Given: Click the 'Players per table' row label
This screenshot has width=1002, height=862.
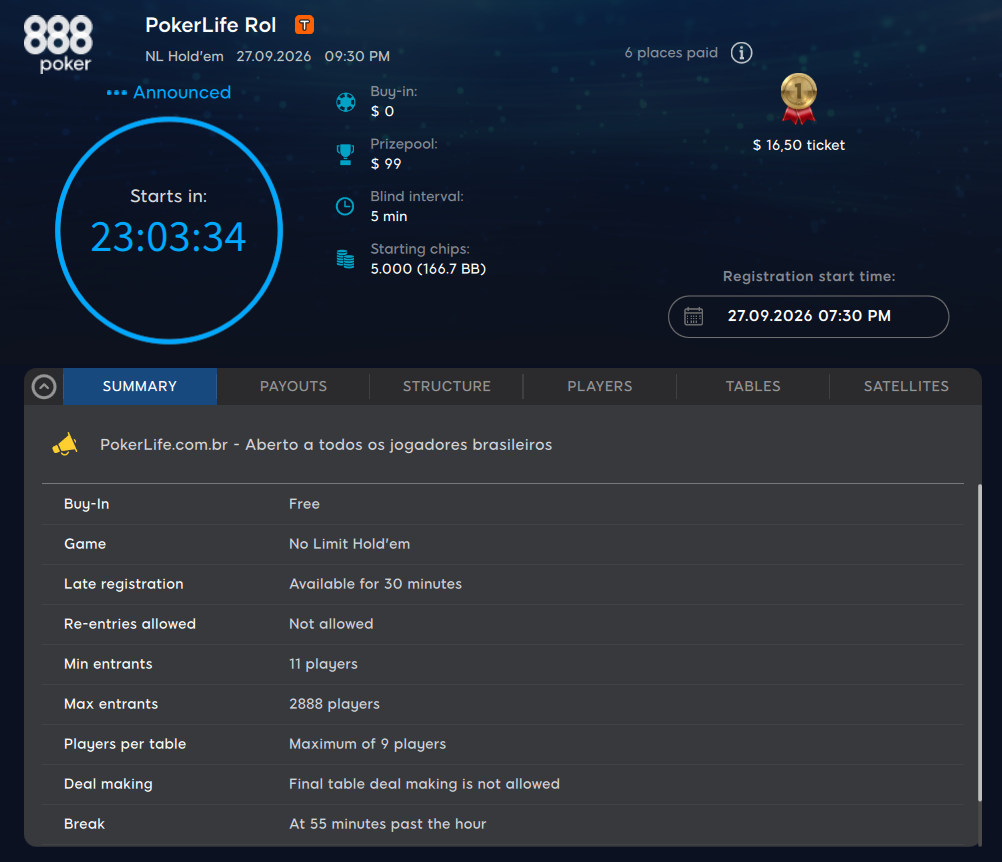Looking at the screenshot, I should [125, 744].
